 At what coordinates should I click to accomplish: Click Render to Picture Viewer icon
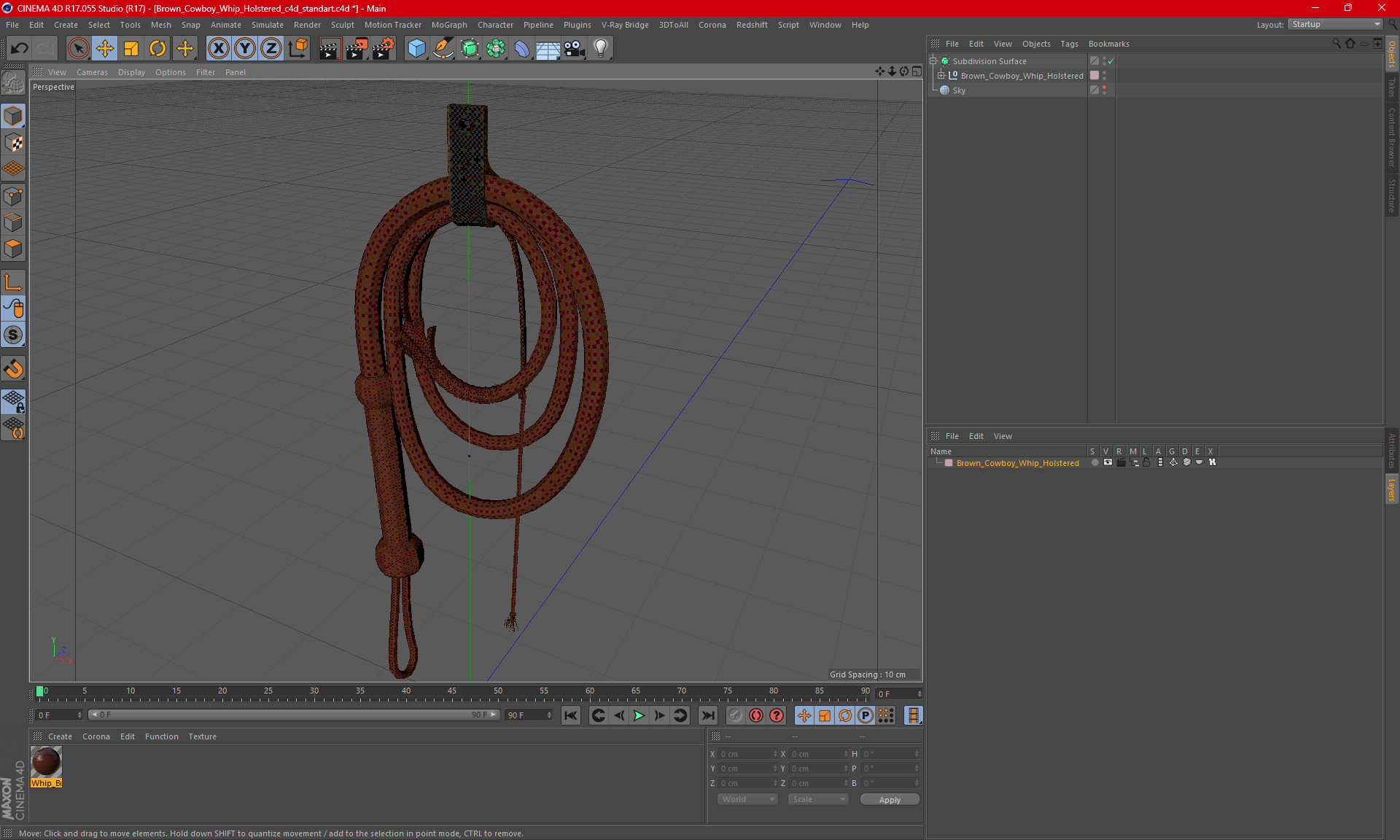pos(357,49)
